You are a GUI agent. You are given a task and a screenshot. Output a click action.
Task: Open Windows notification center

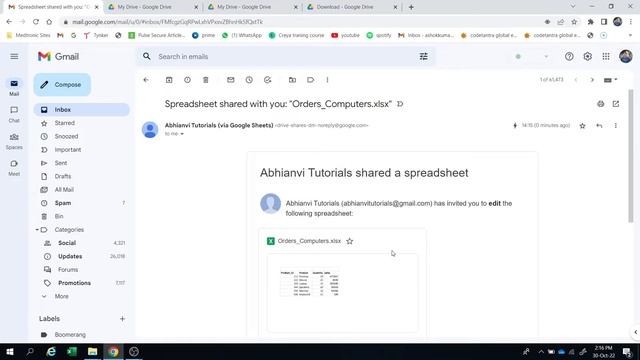[627, 351]
